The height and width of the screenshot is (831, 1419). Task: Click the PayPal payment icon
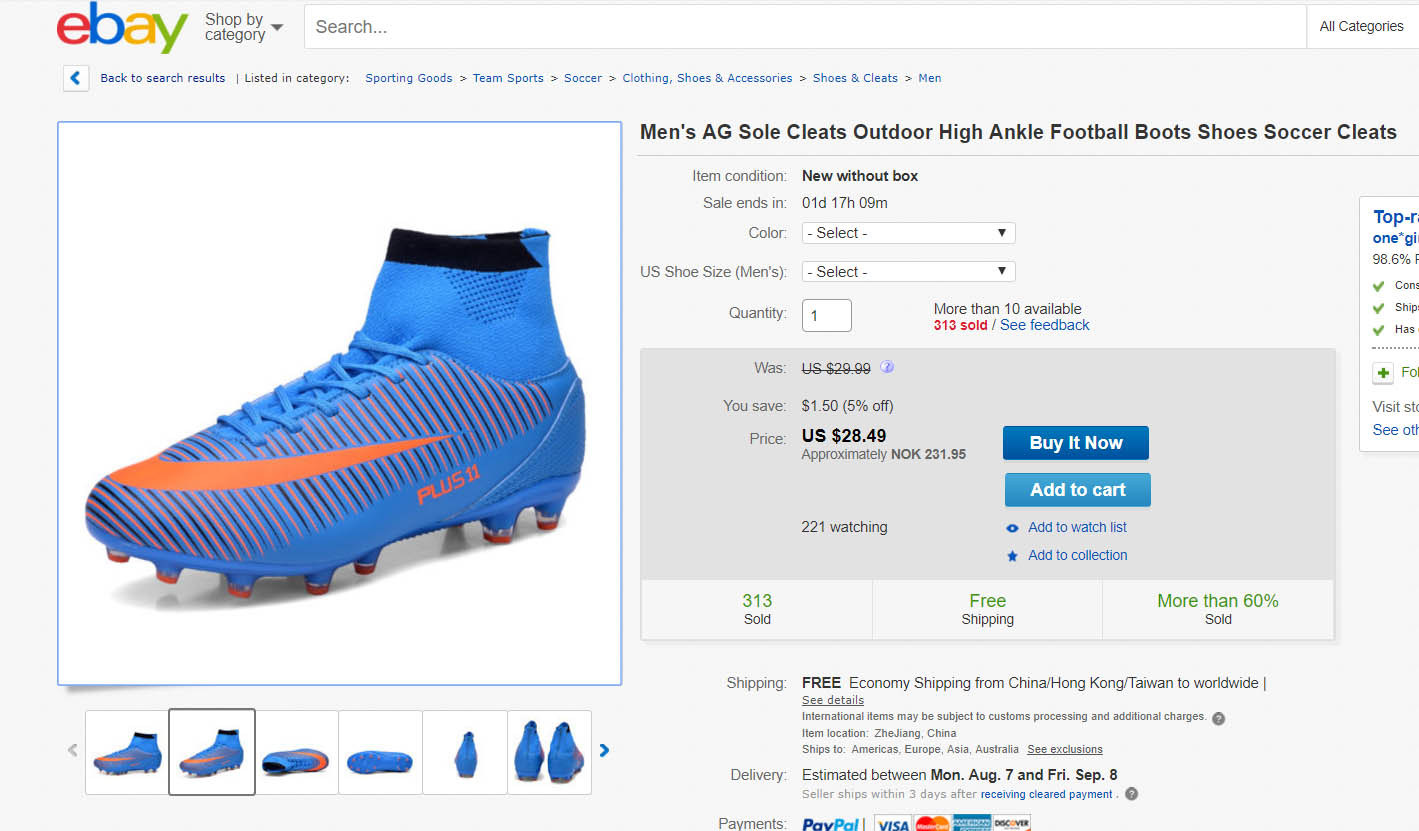click(831, 822)
